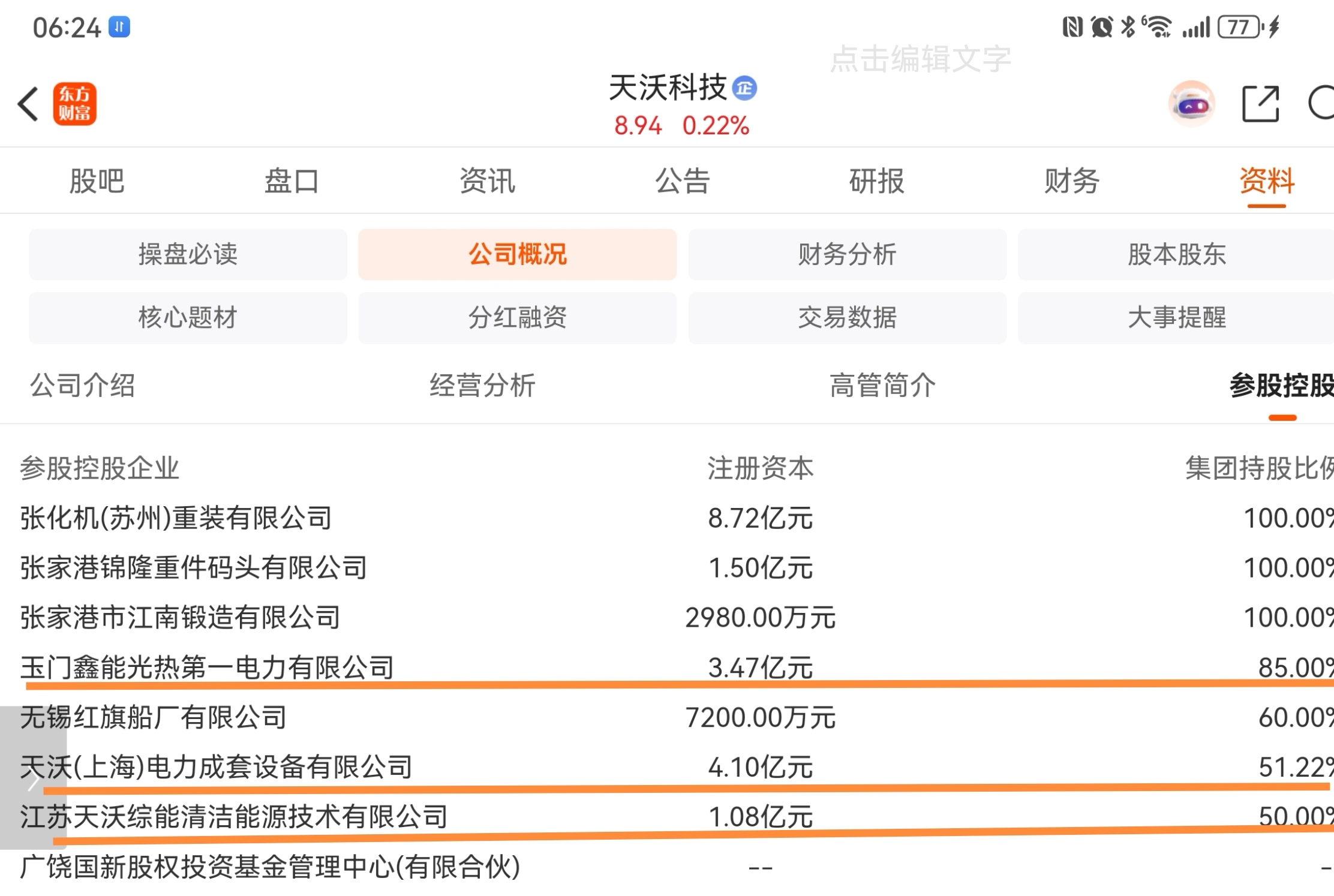
Task: Select the 股本股东 button
Action: (1176, 254)
